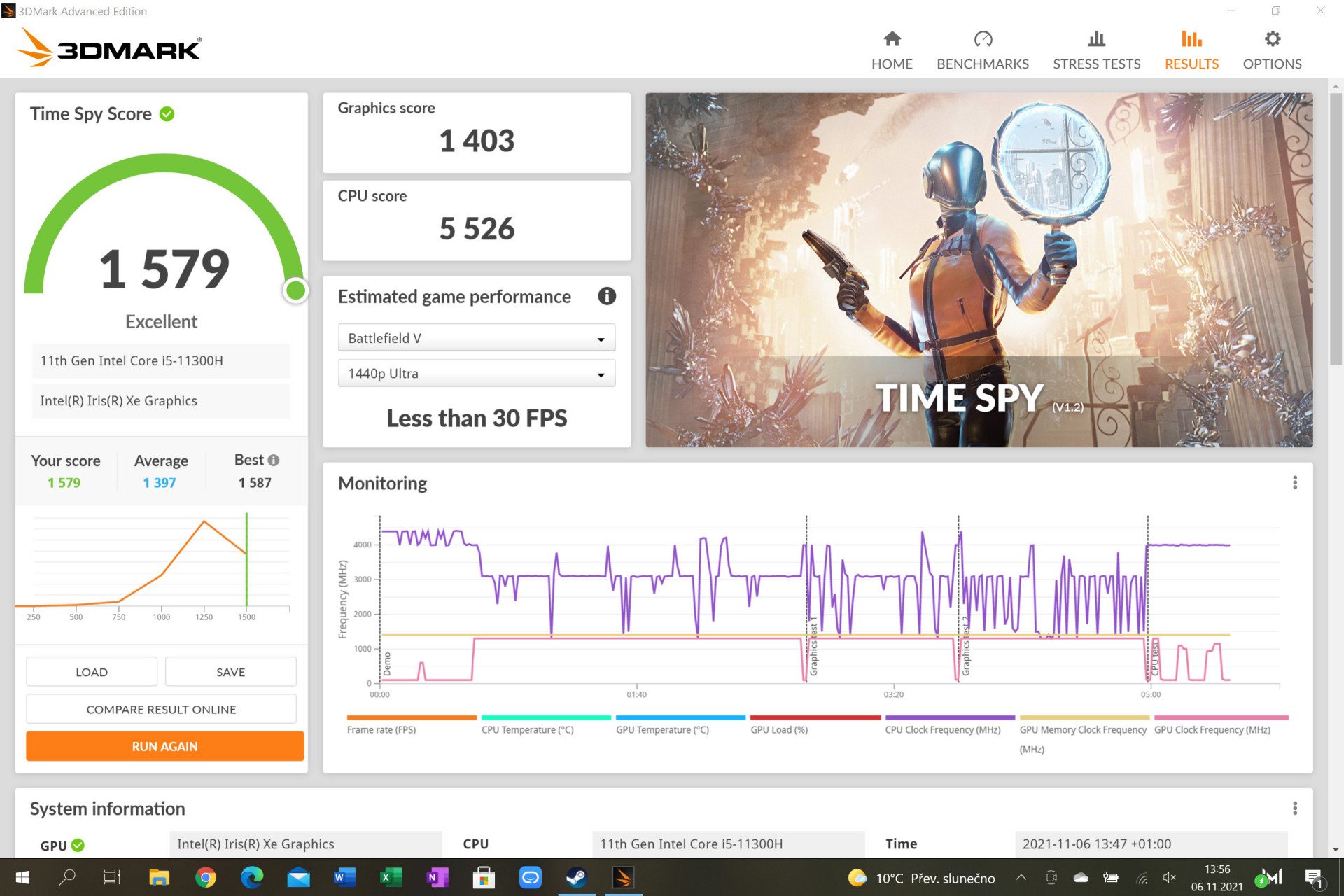The image size is (1344, 896).
Task: Click the SAVE button
Action: 231,672
